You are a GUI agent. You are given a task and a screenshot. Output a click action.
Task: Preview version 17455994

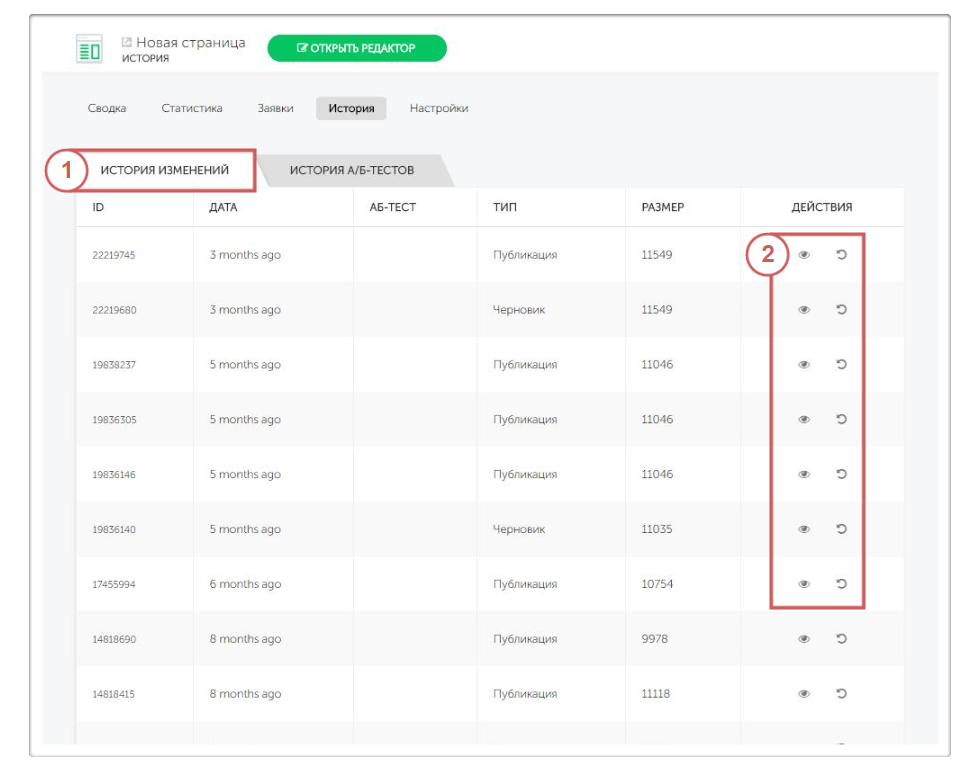pyautogui.click(x=804, y=584)
